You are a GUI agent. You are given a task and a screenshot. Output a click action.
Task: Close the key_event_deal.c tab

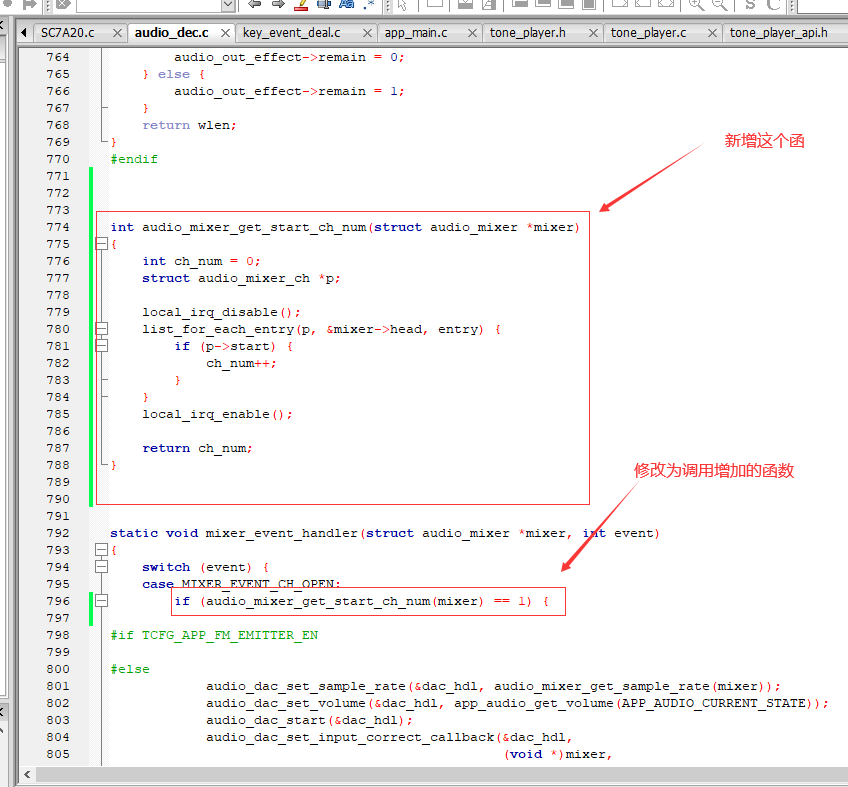[x=367, y=34]
